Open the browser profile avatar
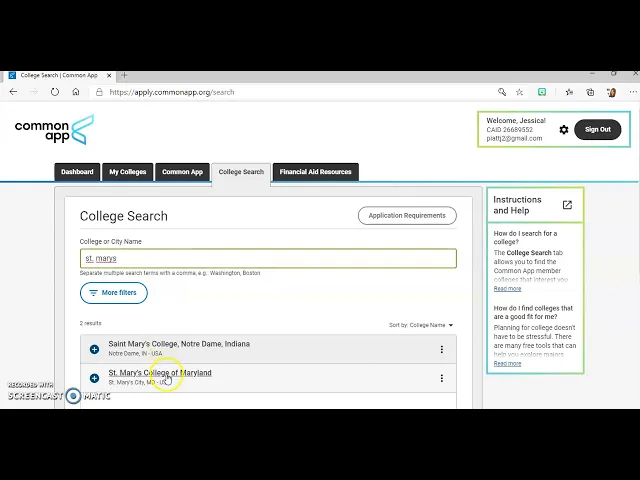640x480 pixels. click(x=611, y=92)
